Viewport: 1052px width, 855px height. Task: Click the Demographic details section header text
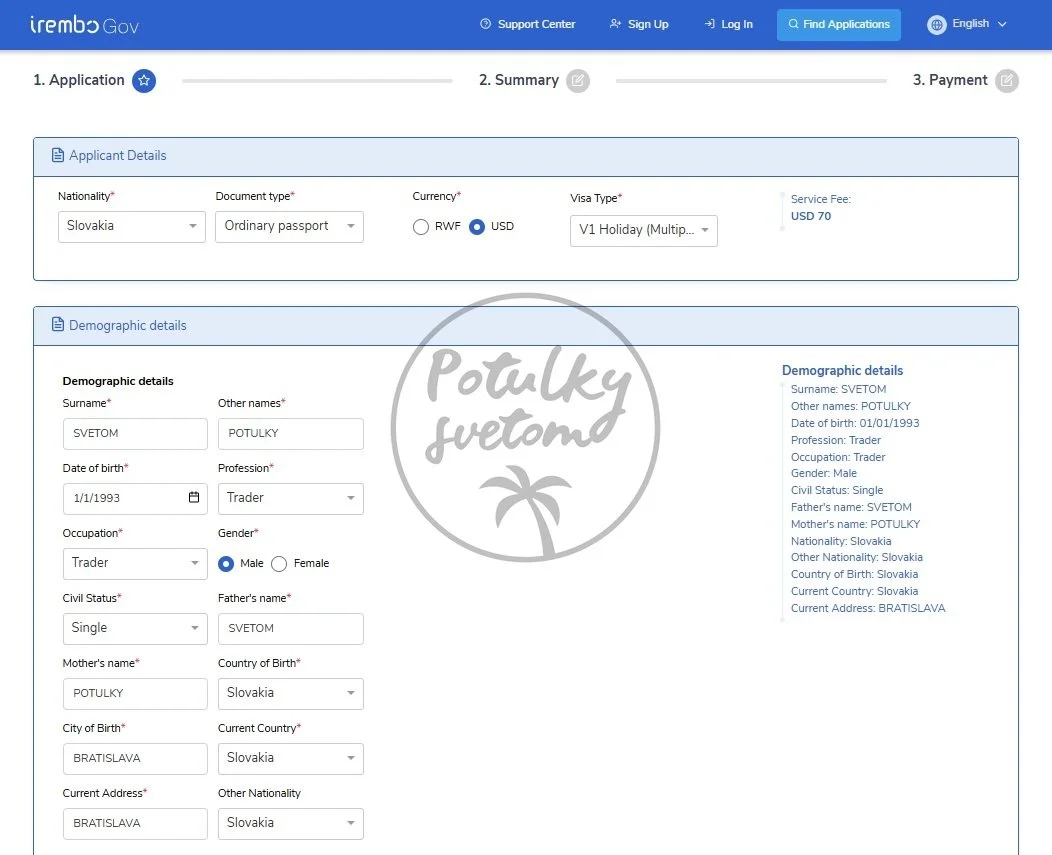pos(127,325)
